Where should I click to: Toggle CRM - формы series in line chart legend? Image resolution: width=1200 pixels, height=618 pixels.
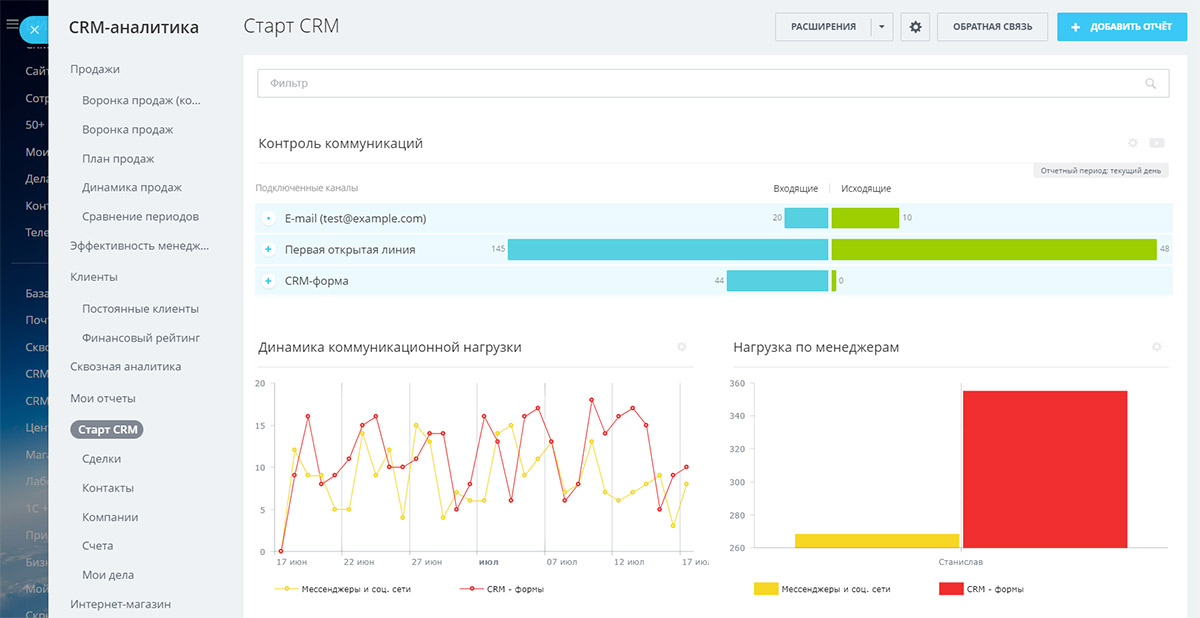pyautogui.click(x=502, y=589)
